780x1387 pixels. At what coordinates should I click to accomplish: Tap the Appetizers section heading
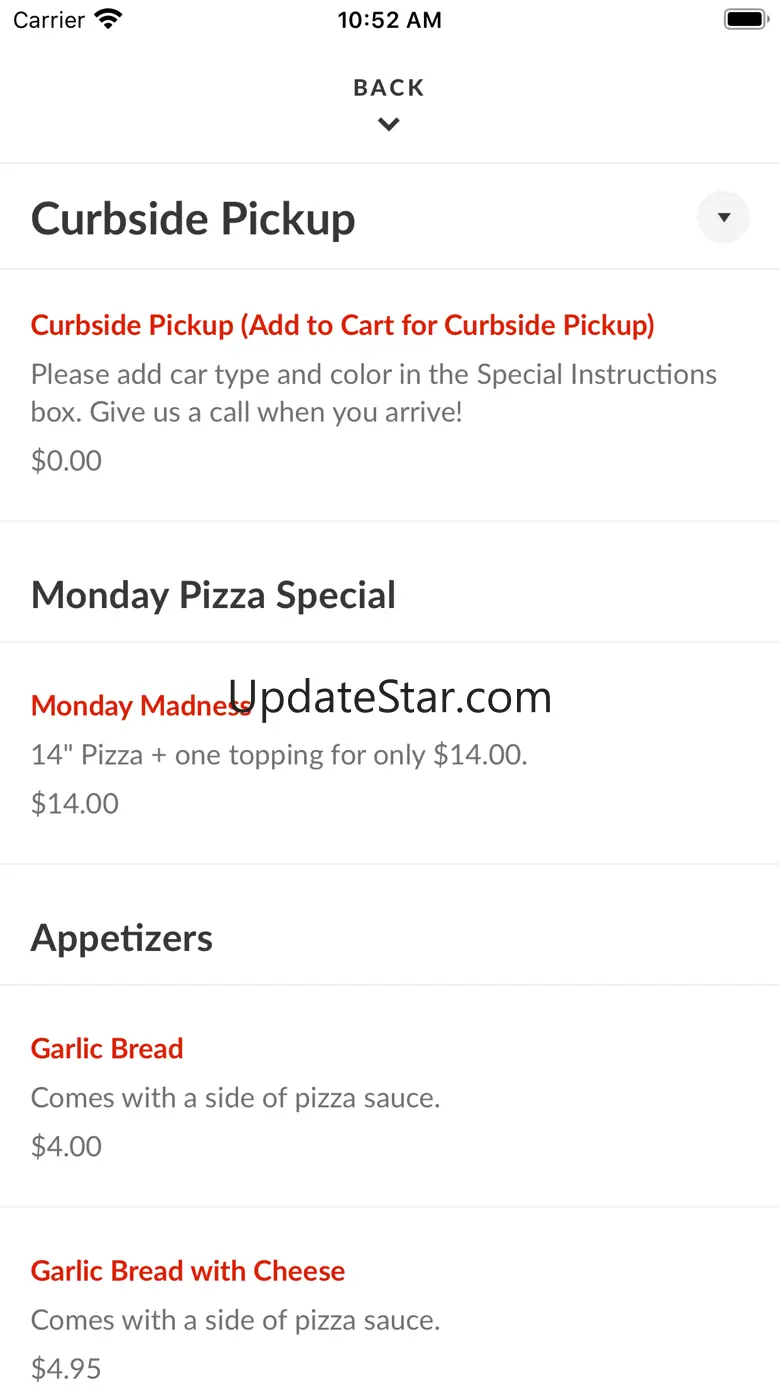click(122, 938)
